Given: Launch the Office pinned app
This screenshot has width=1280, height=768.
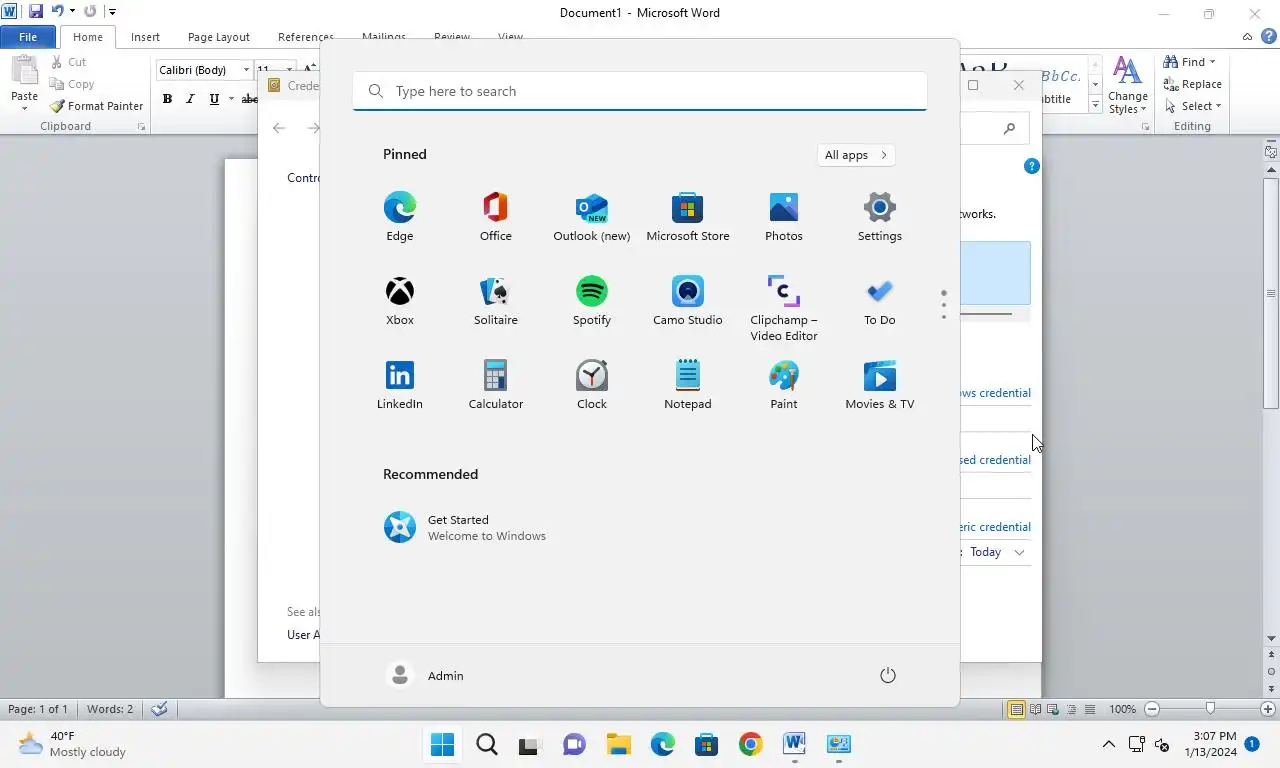Looking at the screenshot, I should click(496, 217).
